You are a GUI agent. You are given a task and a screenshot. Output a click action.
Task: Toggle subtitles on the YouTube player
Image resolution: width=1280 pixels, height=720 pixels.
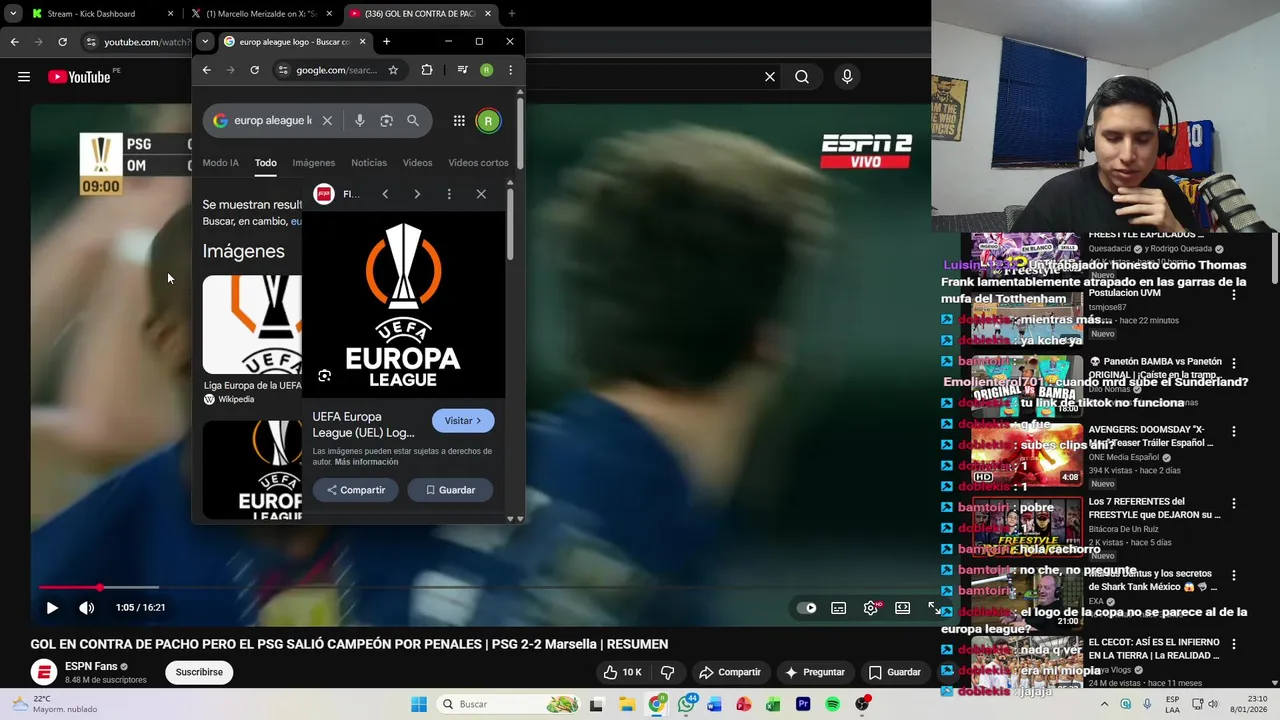click(839, 607)
